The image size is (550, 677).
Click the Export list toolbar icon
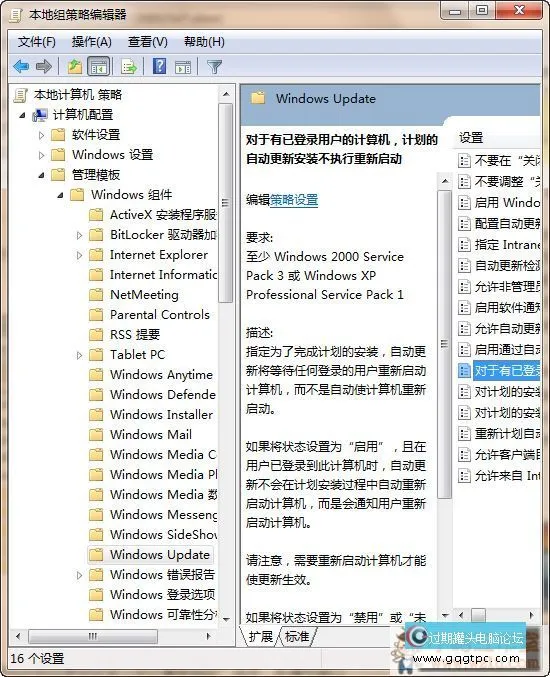[129, 66]
